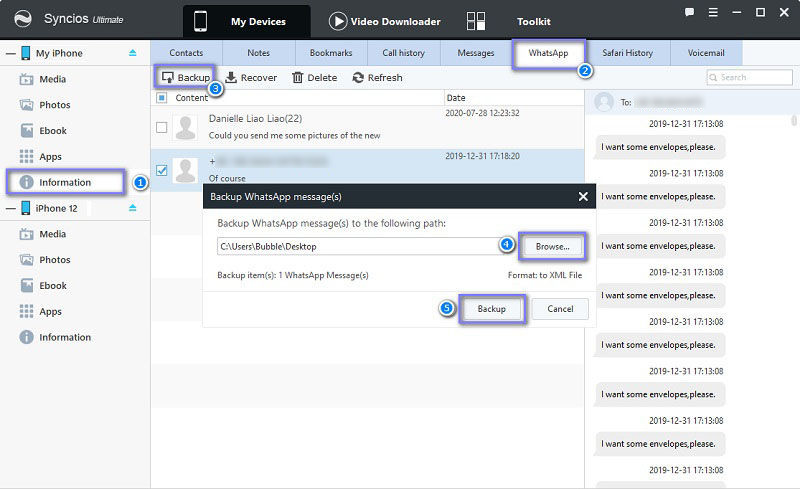Click the Backup toolbar button
The width and height of the screenshot is (800, 489).
point(185,78)
